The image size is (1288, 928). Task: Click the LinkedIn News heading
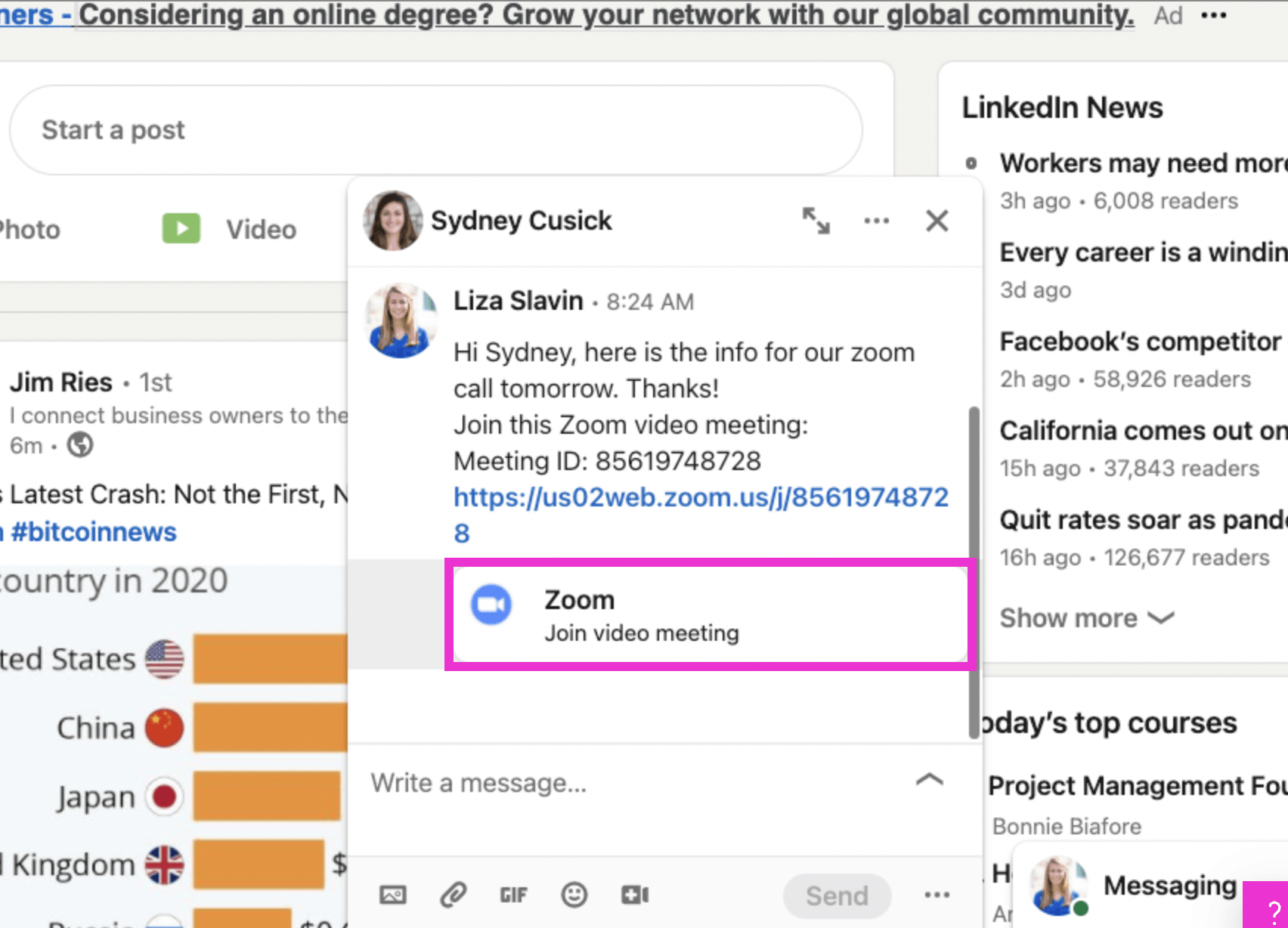click(x=1062, y=107)
